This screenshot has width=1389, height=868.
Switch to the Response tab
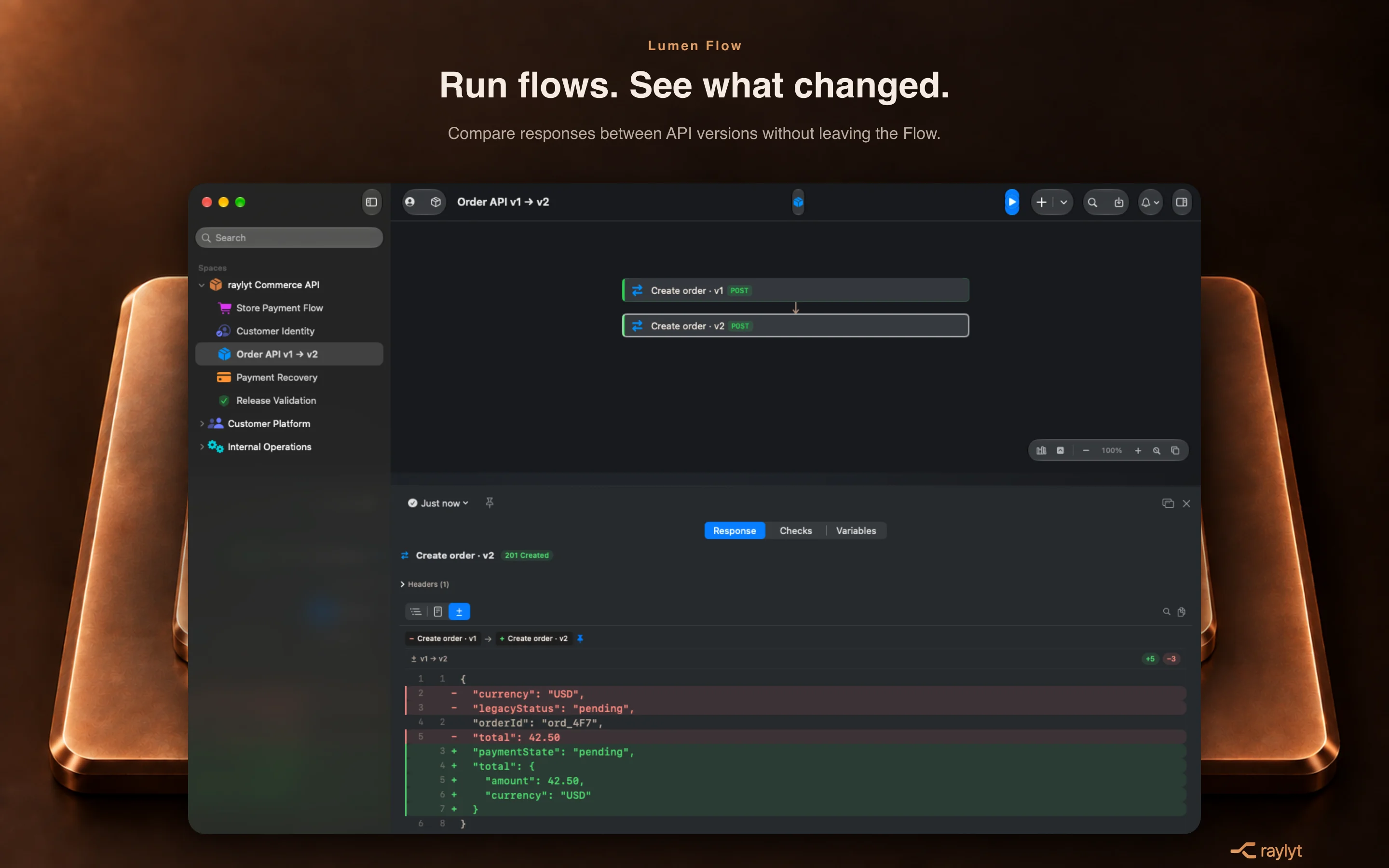coord(734,531)
